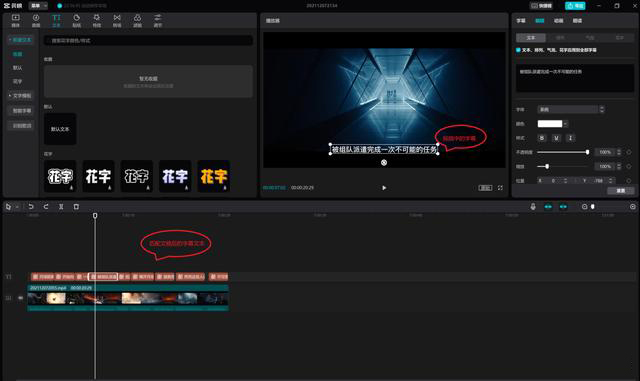Click the Redo arrow in timeline toolbar
This screenshot has height=381, width=640.
pos(46,207)
